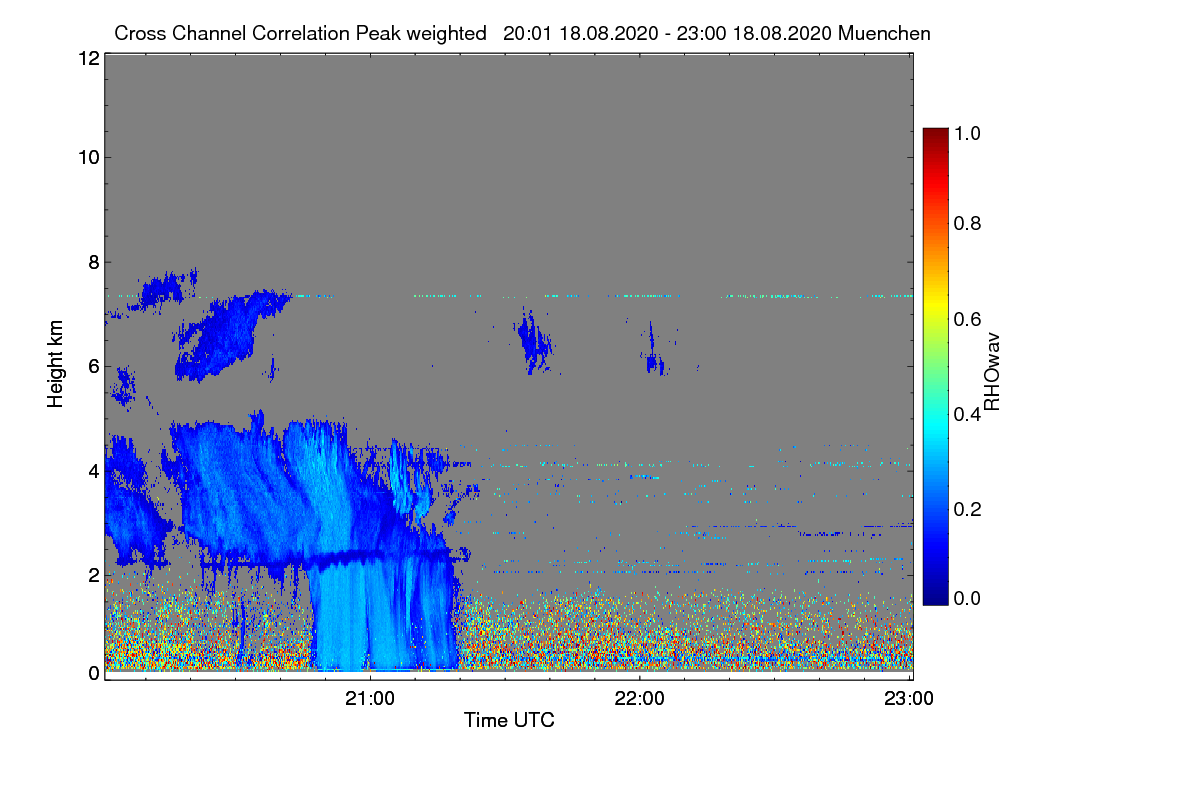Click the '0' height tick label

click(93, 673)
